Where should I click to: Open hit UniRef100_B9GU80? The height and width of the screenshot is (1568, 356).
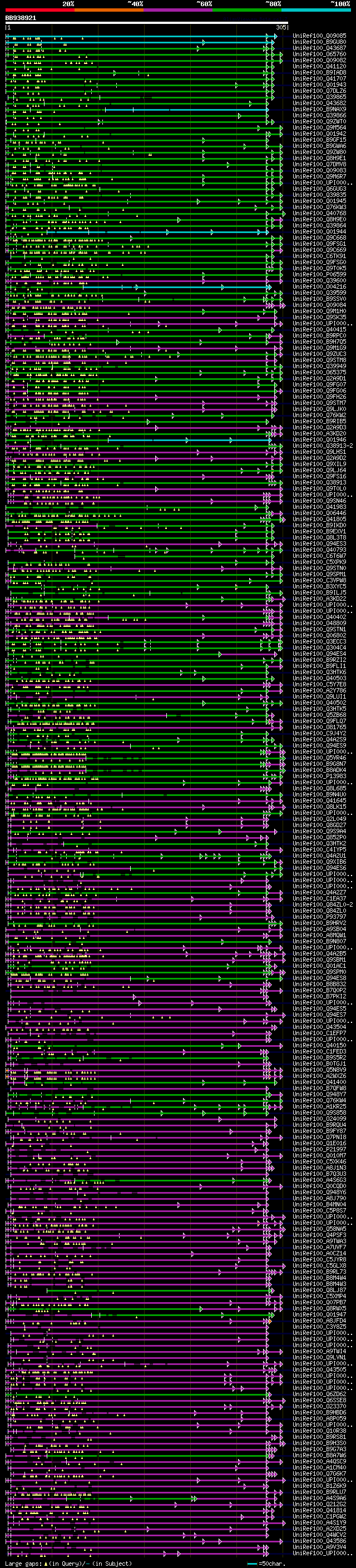point(319,42)
